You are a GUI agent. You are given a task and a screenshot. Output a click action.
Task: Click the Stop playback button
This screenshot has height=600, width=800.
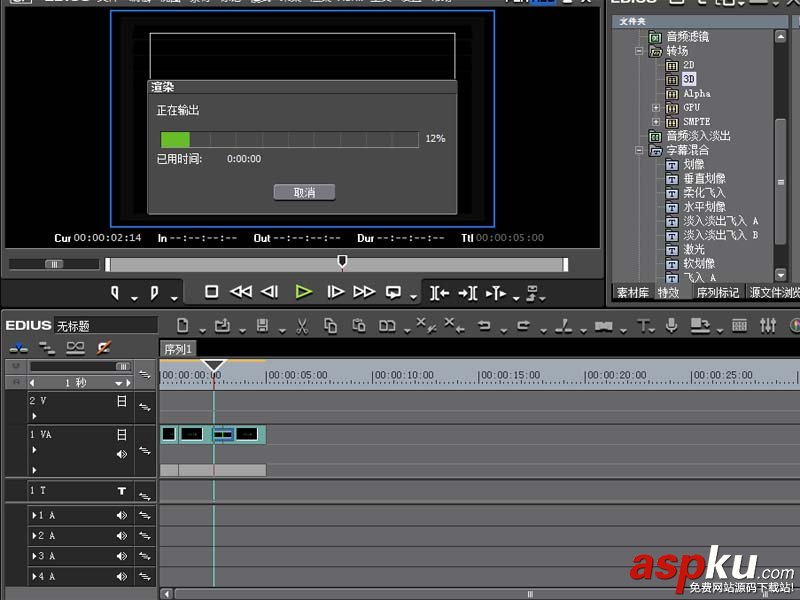211,292
